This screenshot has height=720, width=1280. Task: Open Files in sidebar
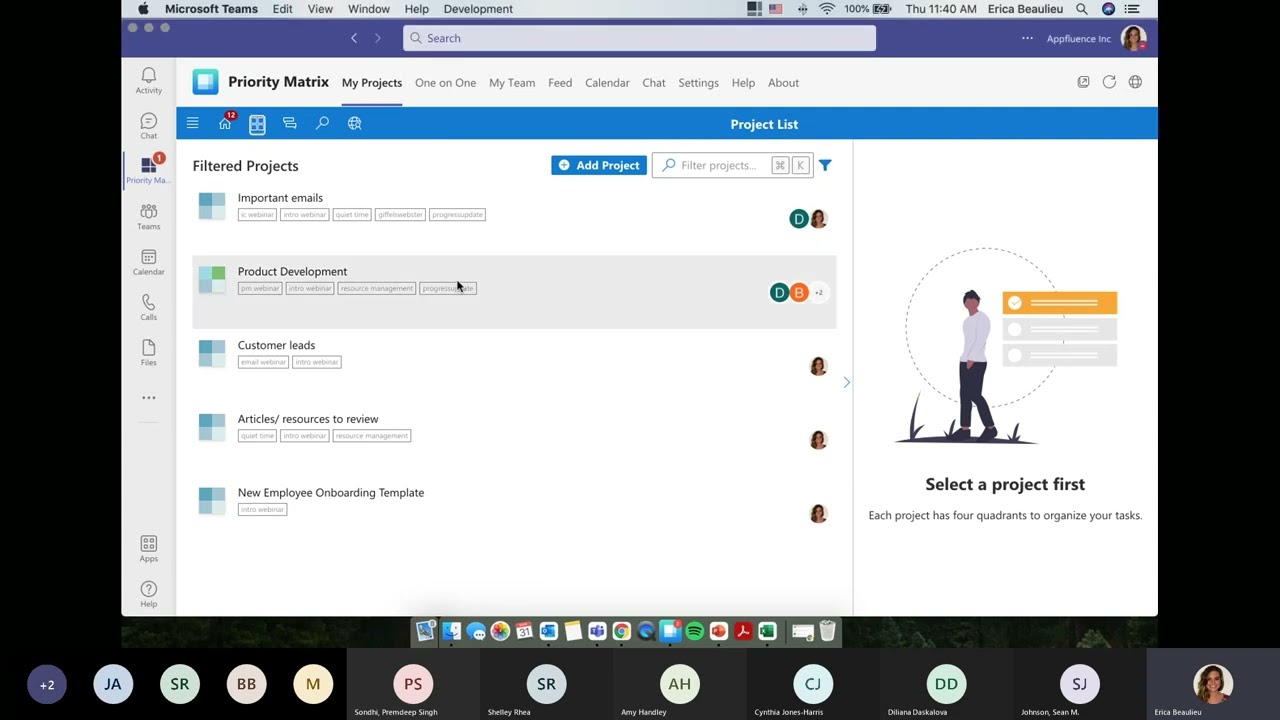point(148,353)
